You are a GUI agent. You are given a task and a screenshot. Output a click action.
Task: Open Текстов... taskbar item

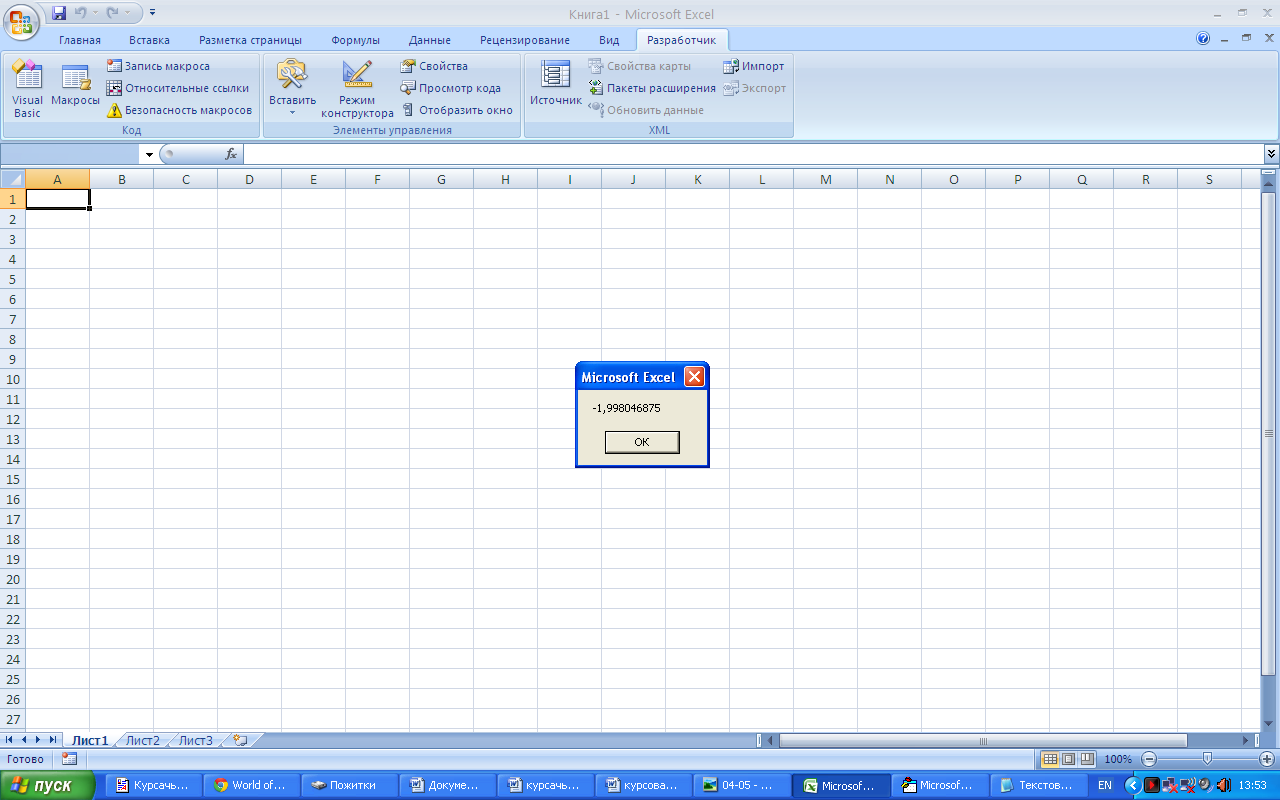1037,785
